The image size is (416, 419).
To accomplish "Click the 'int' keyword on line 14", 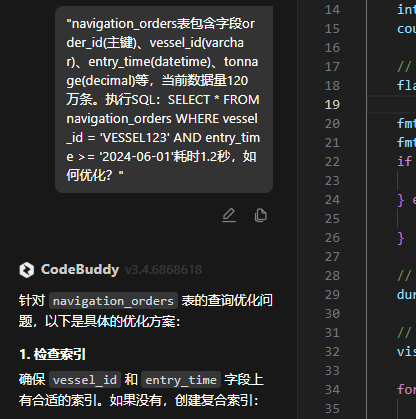I will [406, 10].
